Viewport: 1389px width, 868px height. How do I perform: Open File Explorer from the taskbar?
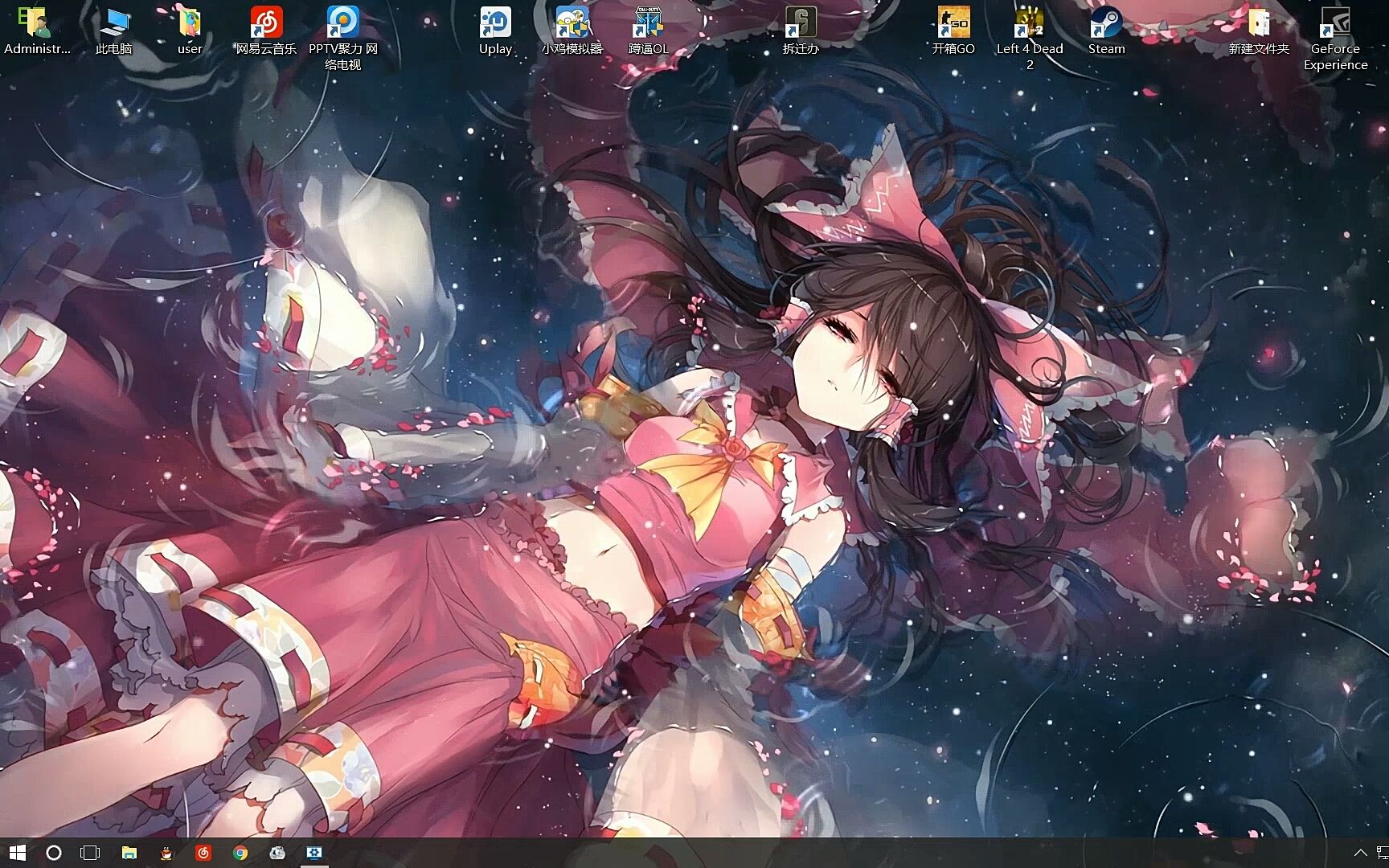(129, 853)
